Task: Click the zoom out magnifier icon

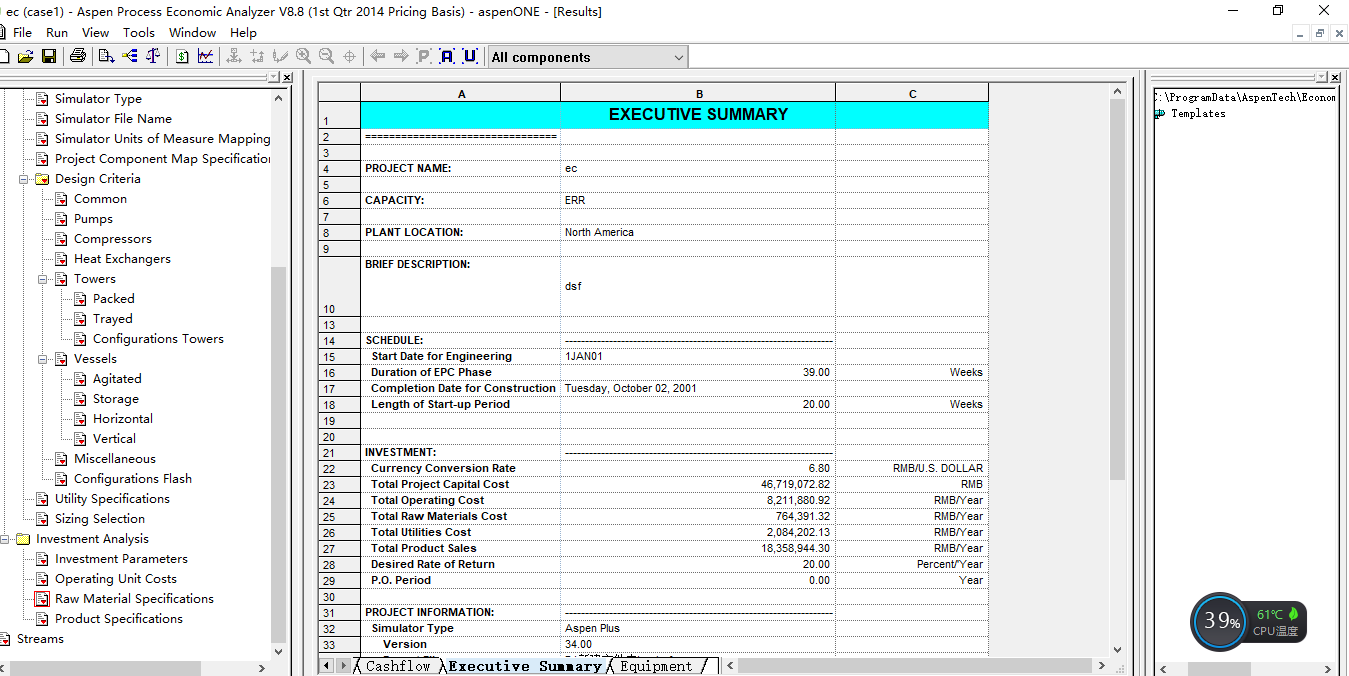Action: (x=326, y=56)
